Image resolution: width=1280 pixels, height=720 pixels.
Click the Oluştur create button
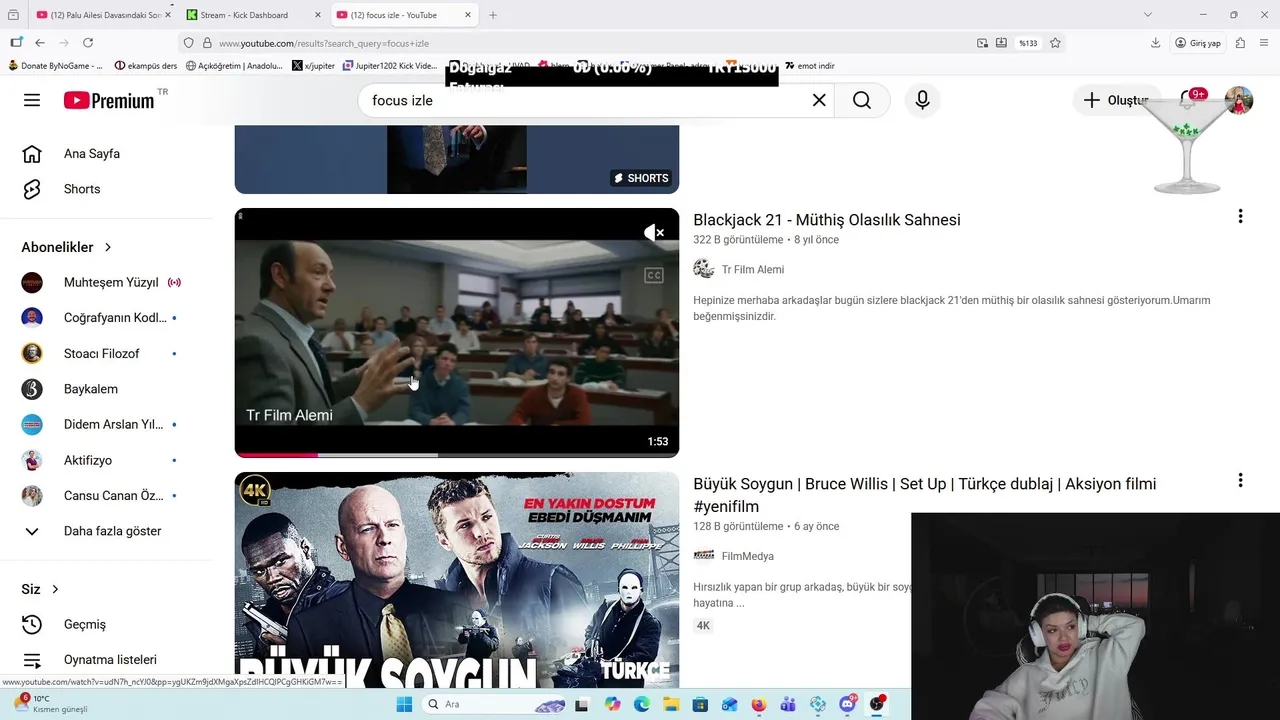pyautogui.click(x=1117, y=100)
